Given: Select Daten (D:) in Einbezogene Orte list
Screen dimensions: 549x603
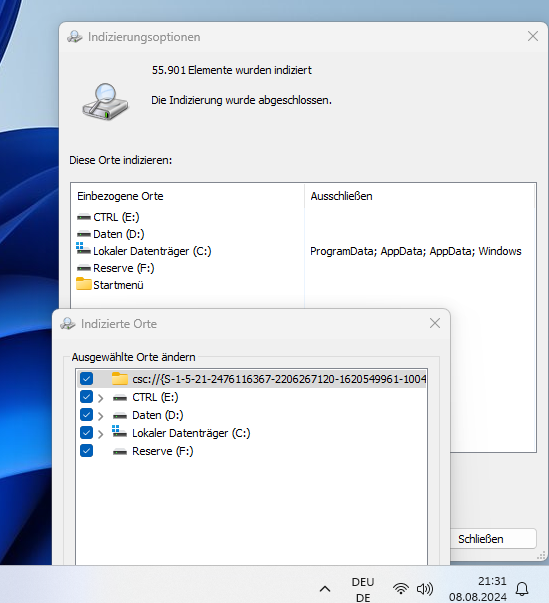Looking at the screenshot, I should [x=119, y=234].
